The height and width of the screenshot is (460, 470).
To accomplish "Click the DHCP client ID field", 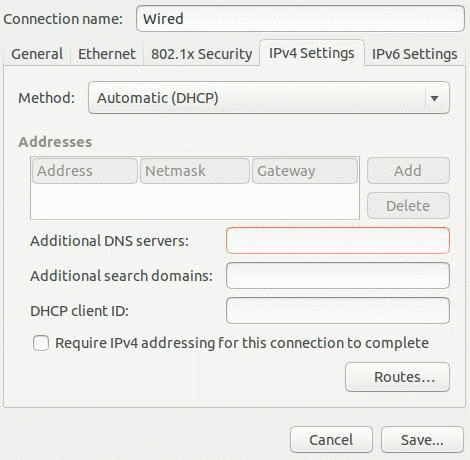I will 338,311.
